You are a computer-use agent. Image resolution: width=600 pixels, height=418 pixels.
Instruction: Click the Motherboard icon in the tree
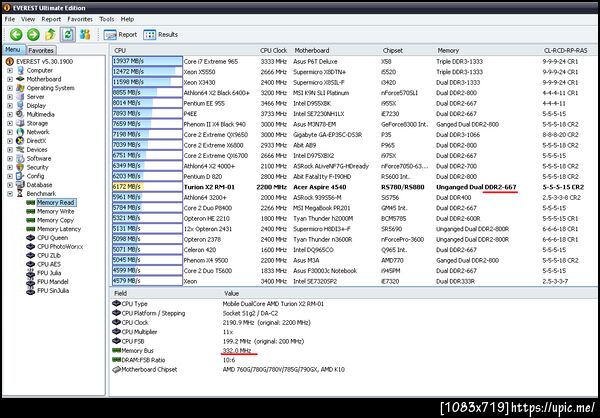tap(20, 79)
